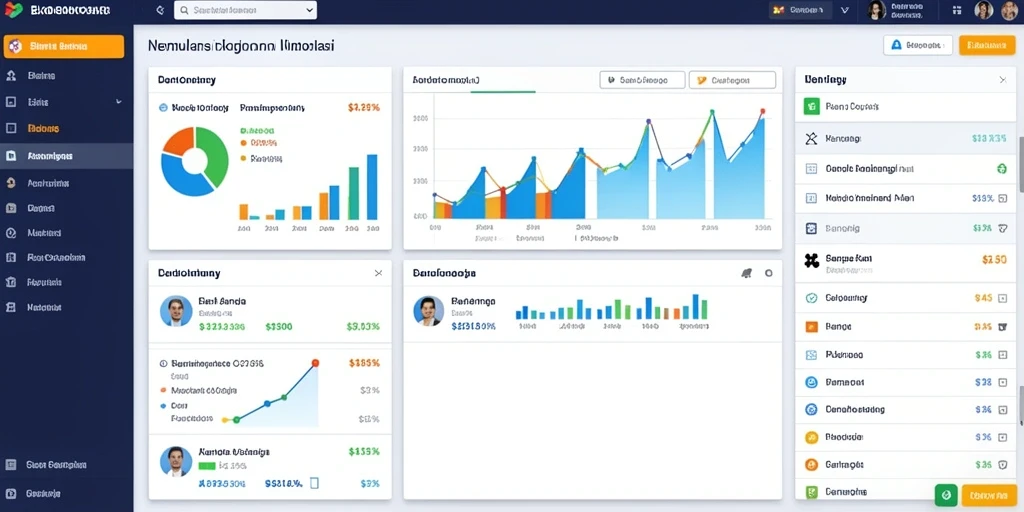Viewport: 1024px width, 512px height.
Task: Click the orange button at page top right
Action: tap(987, 45)
